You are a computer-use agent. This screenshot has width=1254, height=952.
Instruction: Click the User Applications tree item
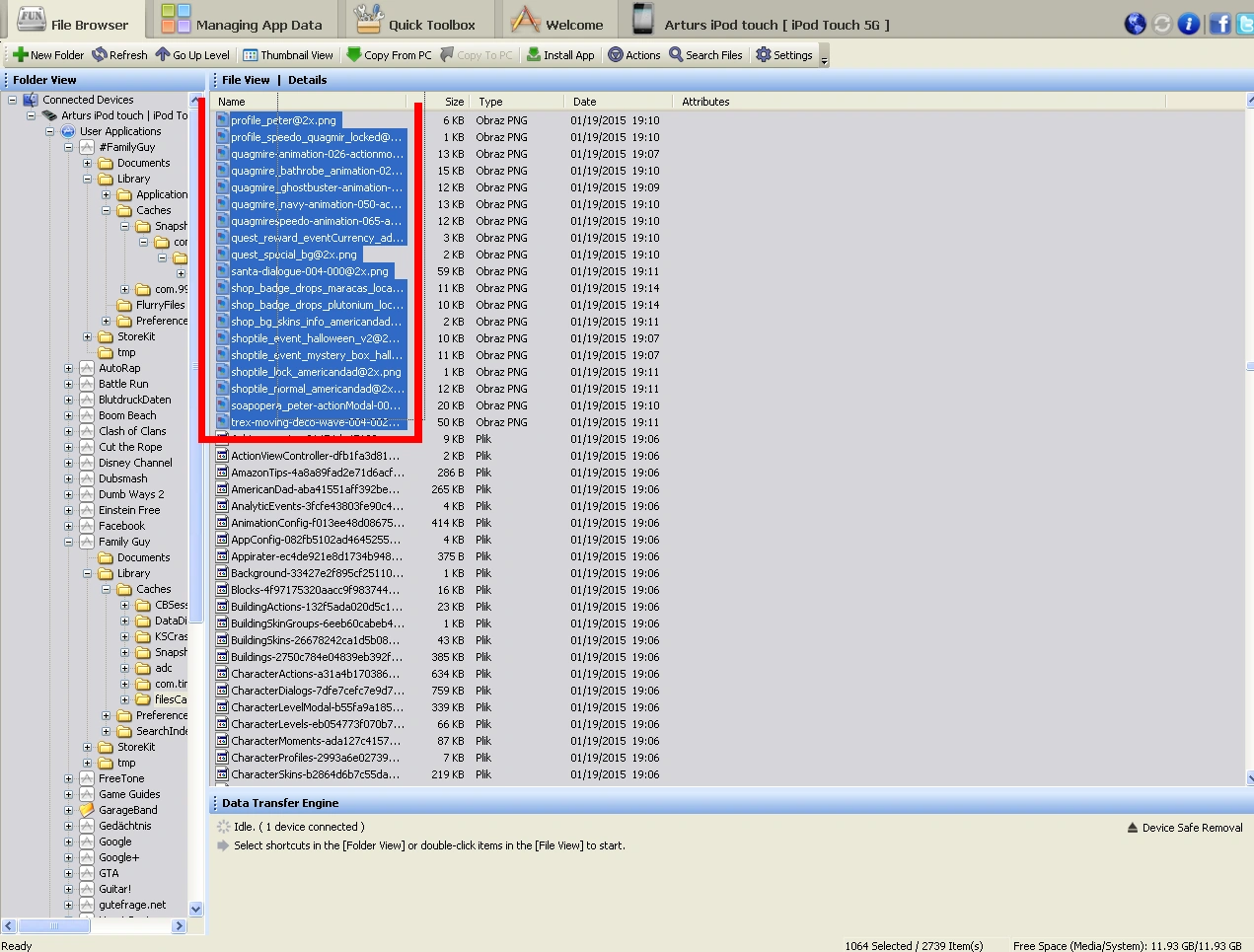click(x=120, y=131)
